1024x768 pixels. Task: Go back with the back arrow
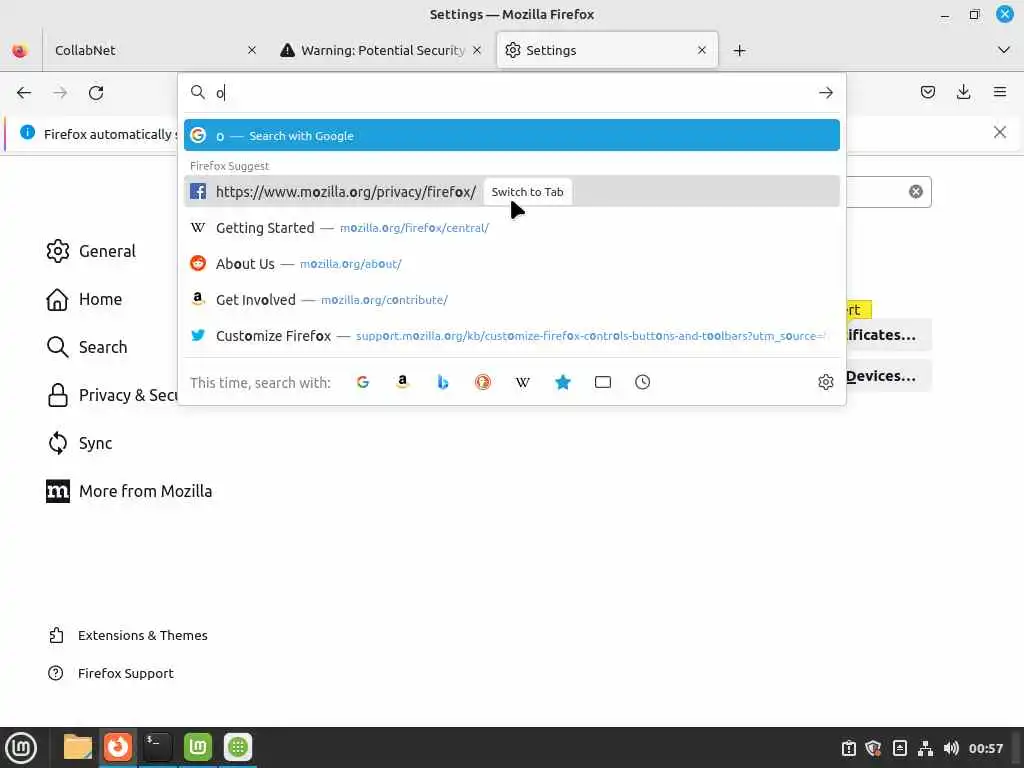[x=24, y=93]
